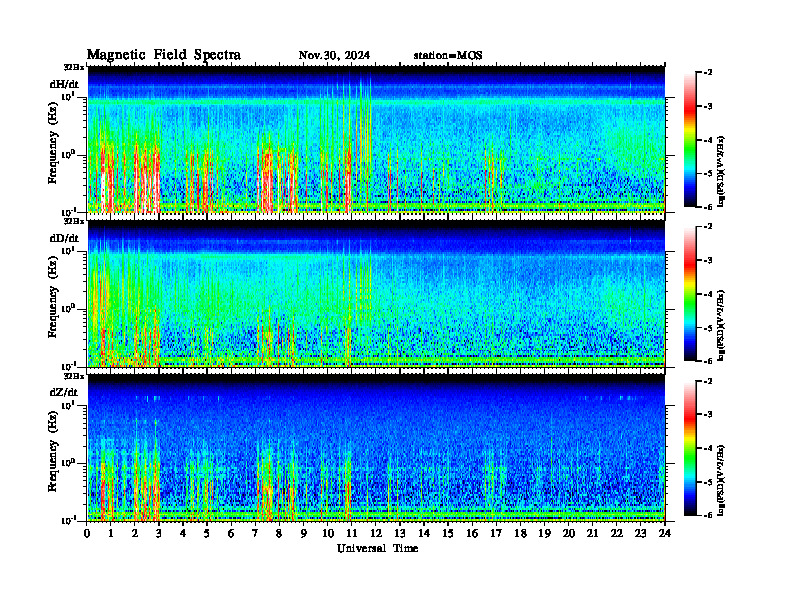The height and width of the screenshot is (612, 792).
Task: Pick the dZ/dt panel color bar
Action: pos(690,448)
